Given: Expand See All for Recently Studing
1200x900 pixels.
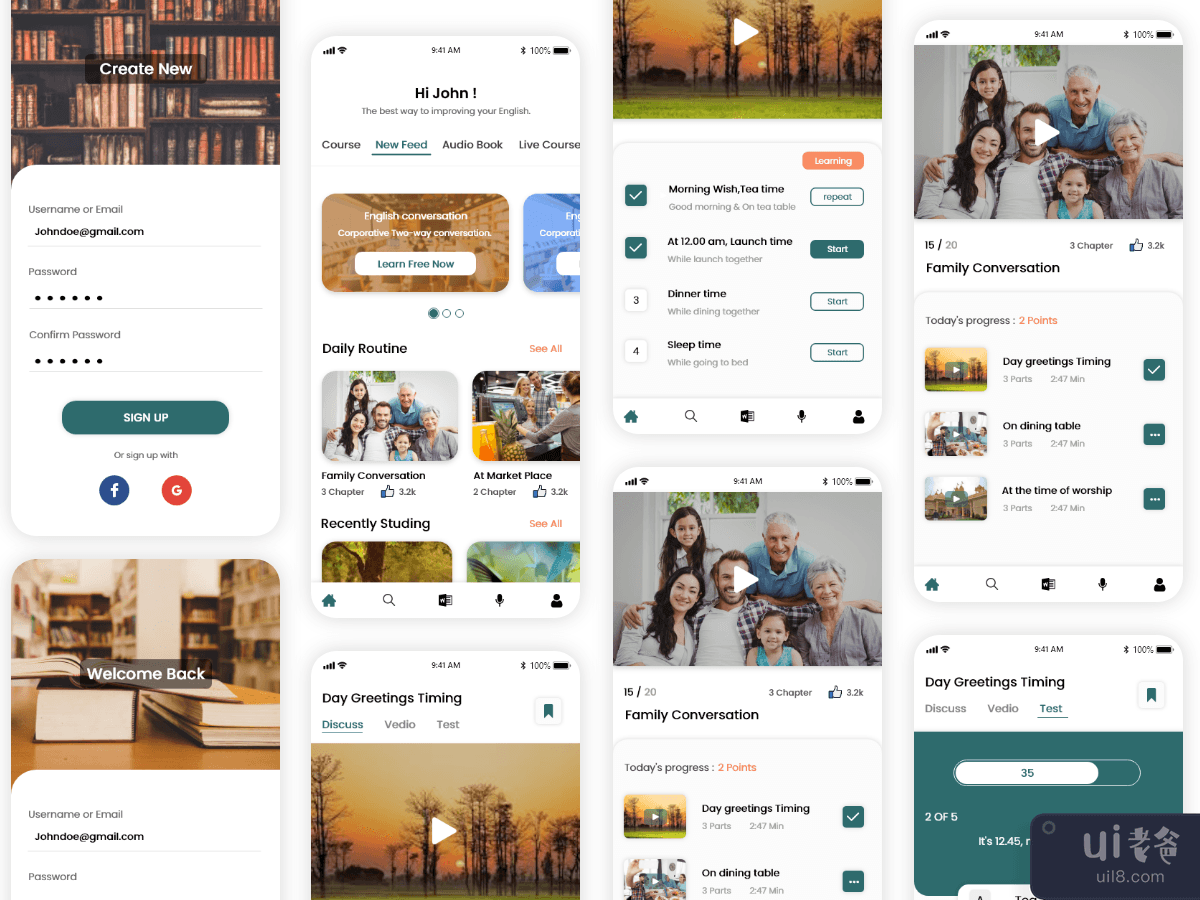Looking at the screenshot, I should (545, 524).
